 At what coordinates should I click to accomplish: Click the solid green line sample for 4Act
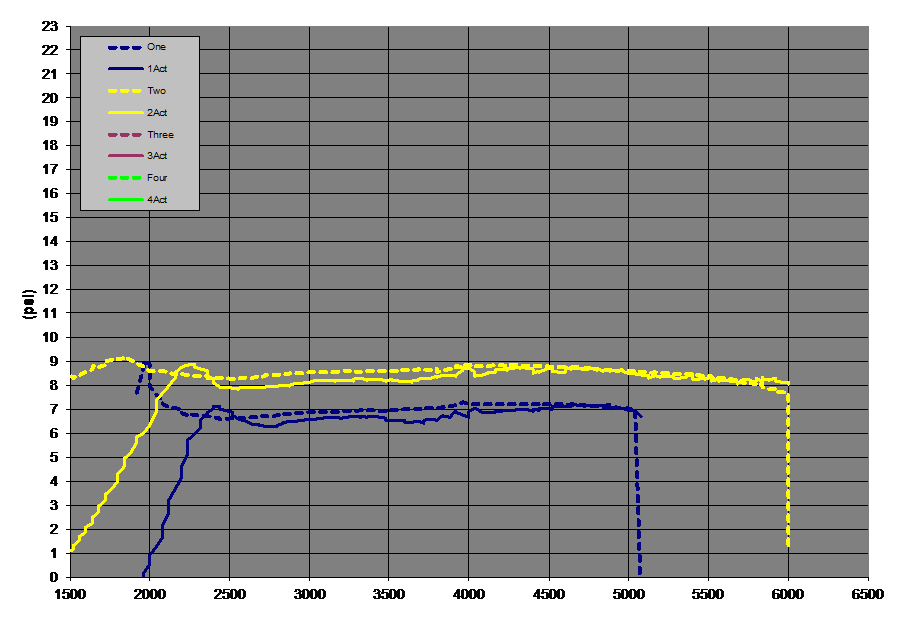click(x=124, y=200)
